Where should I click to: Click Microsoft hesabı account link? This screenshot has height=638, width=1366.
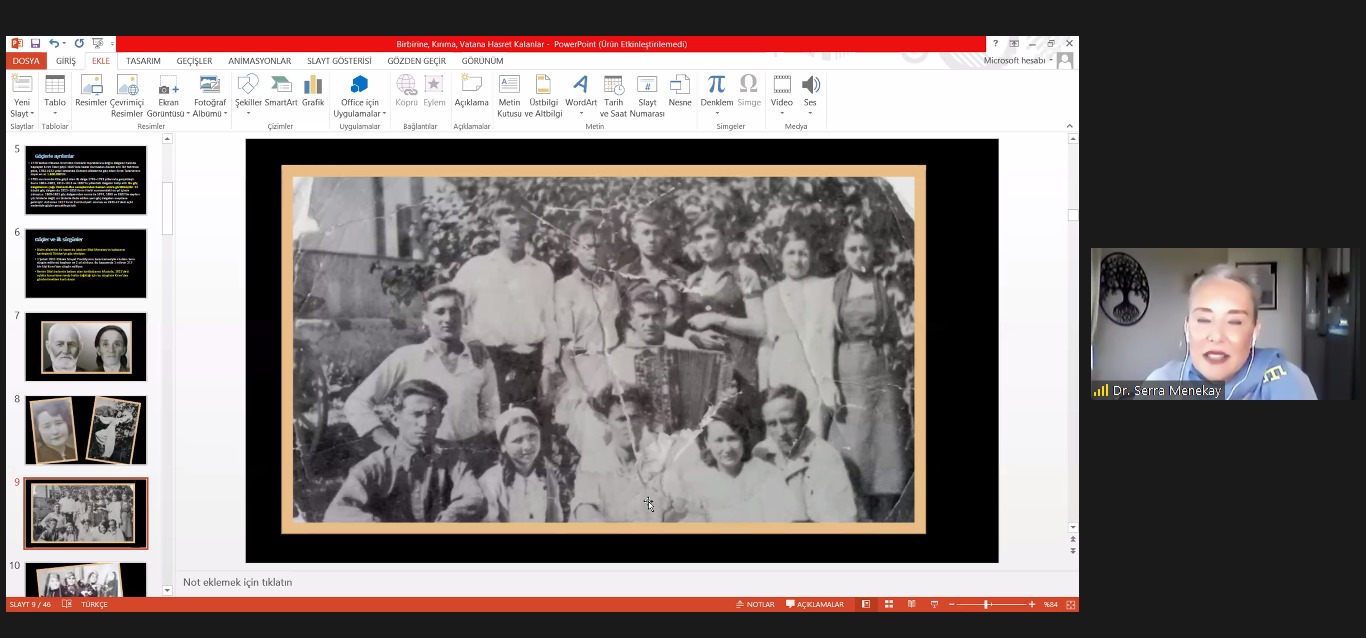(1017, 61)
